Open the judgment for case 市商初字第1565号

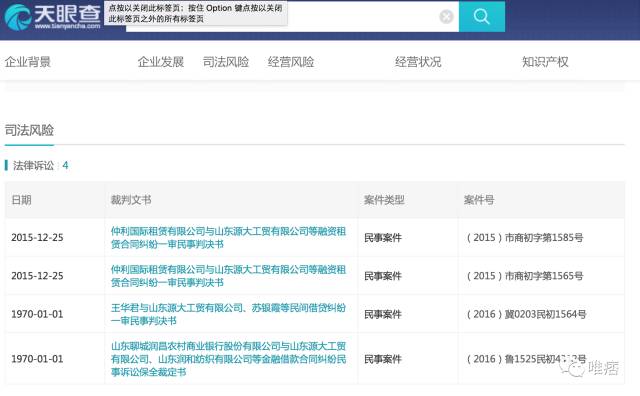pos(228,276)
